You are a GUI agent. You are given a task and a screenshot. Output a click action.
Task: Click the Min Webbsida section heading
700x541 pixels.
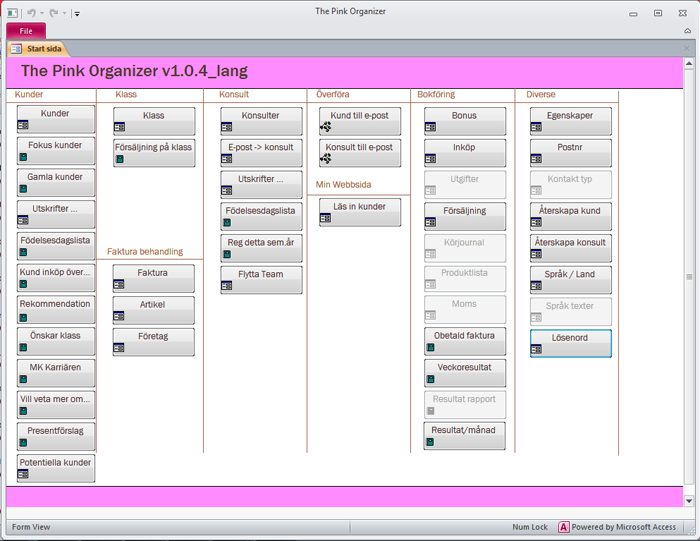343,185
